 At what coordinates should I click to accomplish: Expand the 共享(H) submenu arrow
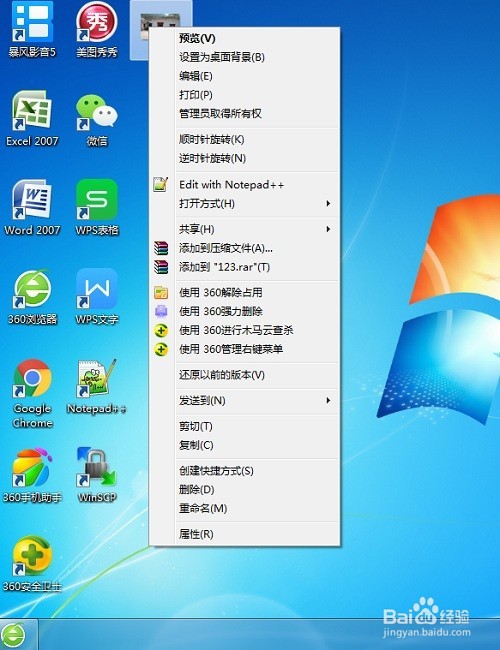tap(328, 229)
